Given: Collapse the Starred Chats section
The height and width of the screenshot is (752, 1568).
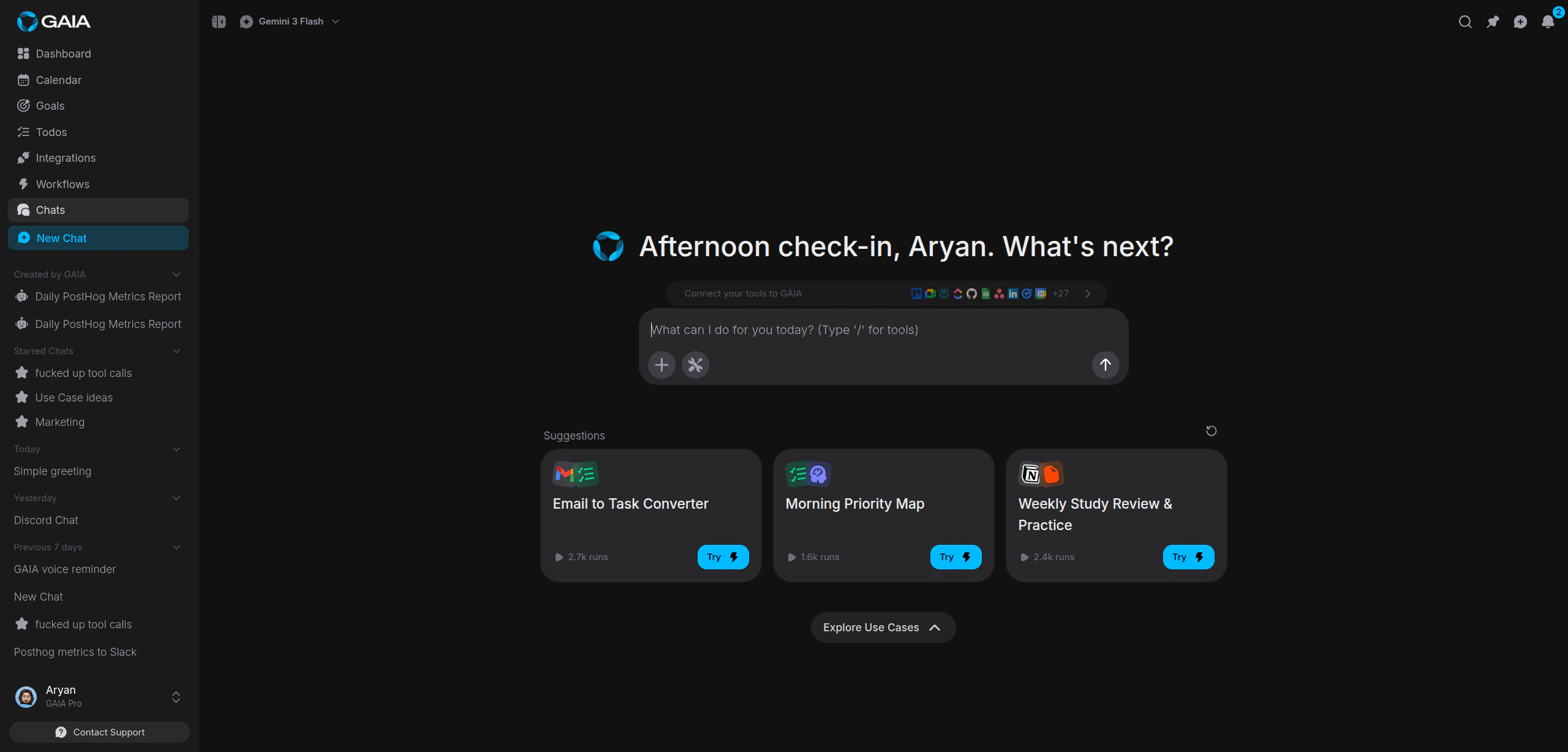Looking at the screenshot, I should [x=176, y=351].
